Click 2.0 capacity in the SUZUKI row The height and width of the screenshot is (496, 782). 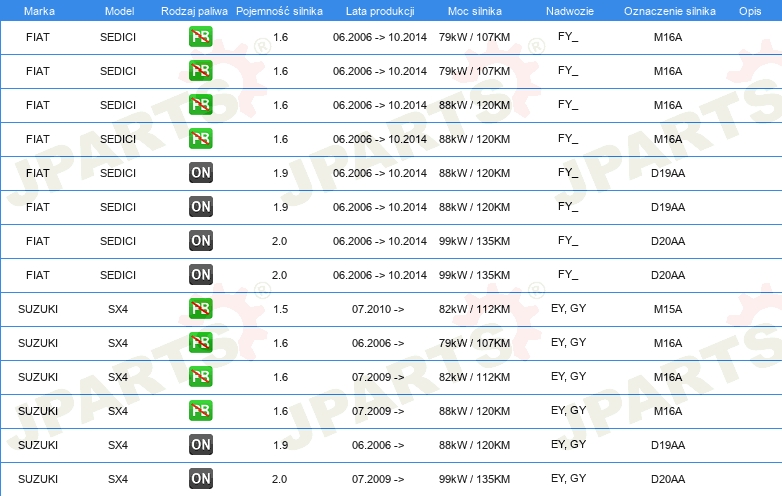click(x=279, y=479)
